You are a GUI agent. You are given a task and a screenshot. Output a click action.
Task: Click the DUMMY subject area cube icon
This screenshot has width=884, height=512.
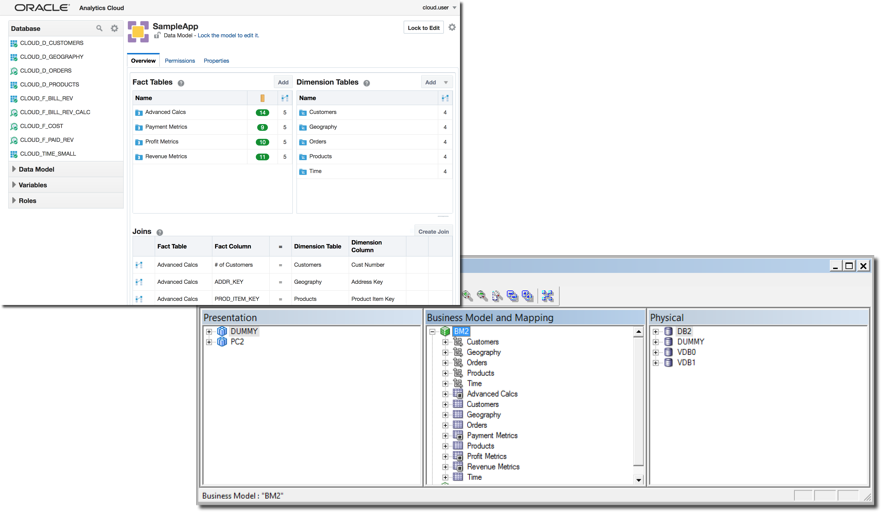coord(222,332)
